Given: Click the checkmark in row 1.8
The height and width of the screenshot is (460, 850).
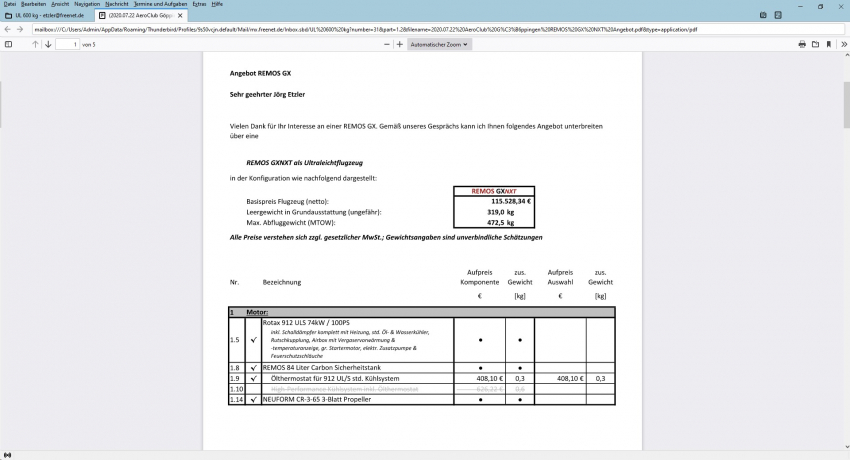Looking at the screenshot, I should 253,367.
